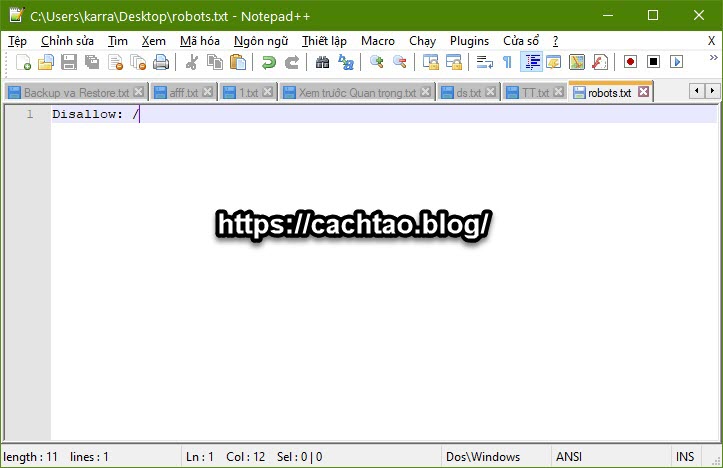The image size is (723, 468).
Task: Close the robots.txt tab
Action: point(643,92)
